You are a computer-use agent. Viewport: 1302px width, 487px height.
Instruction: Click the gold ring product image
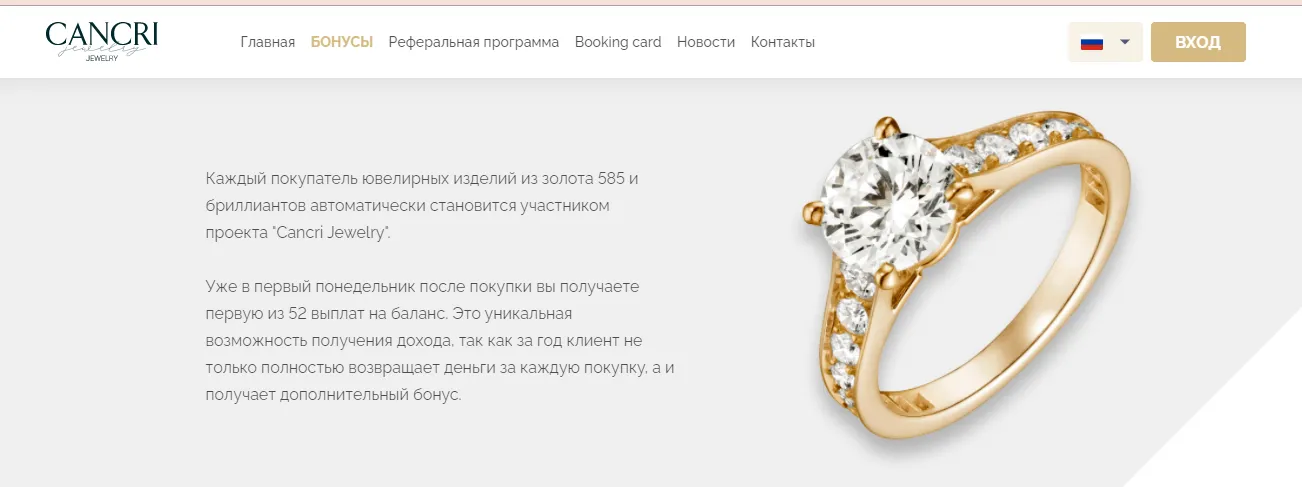pos(965,278)
